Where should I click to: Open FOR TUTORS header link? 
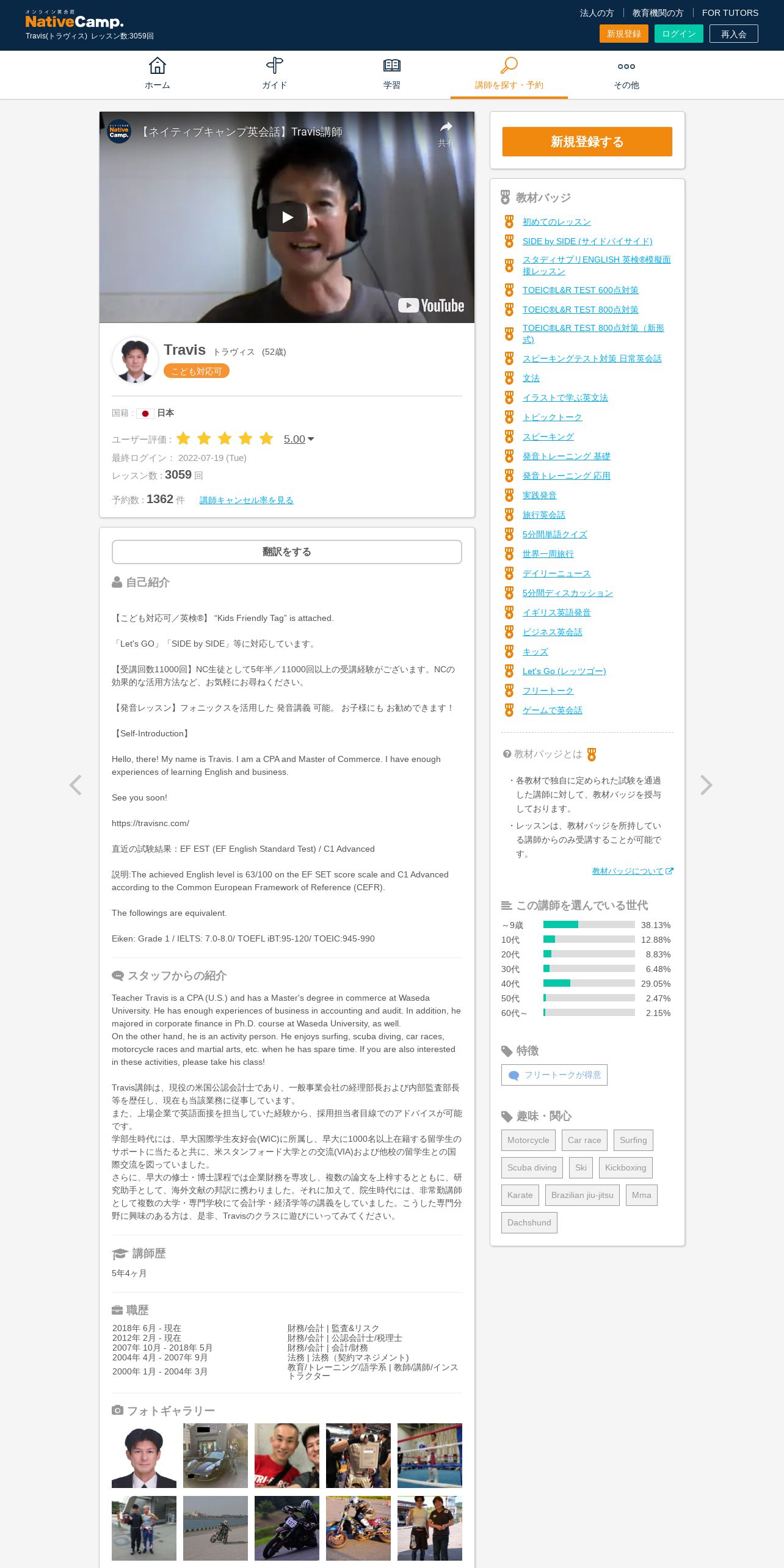tap(730, 13)
